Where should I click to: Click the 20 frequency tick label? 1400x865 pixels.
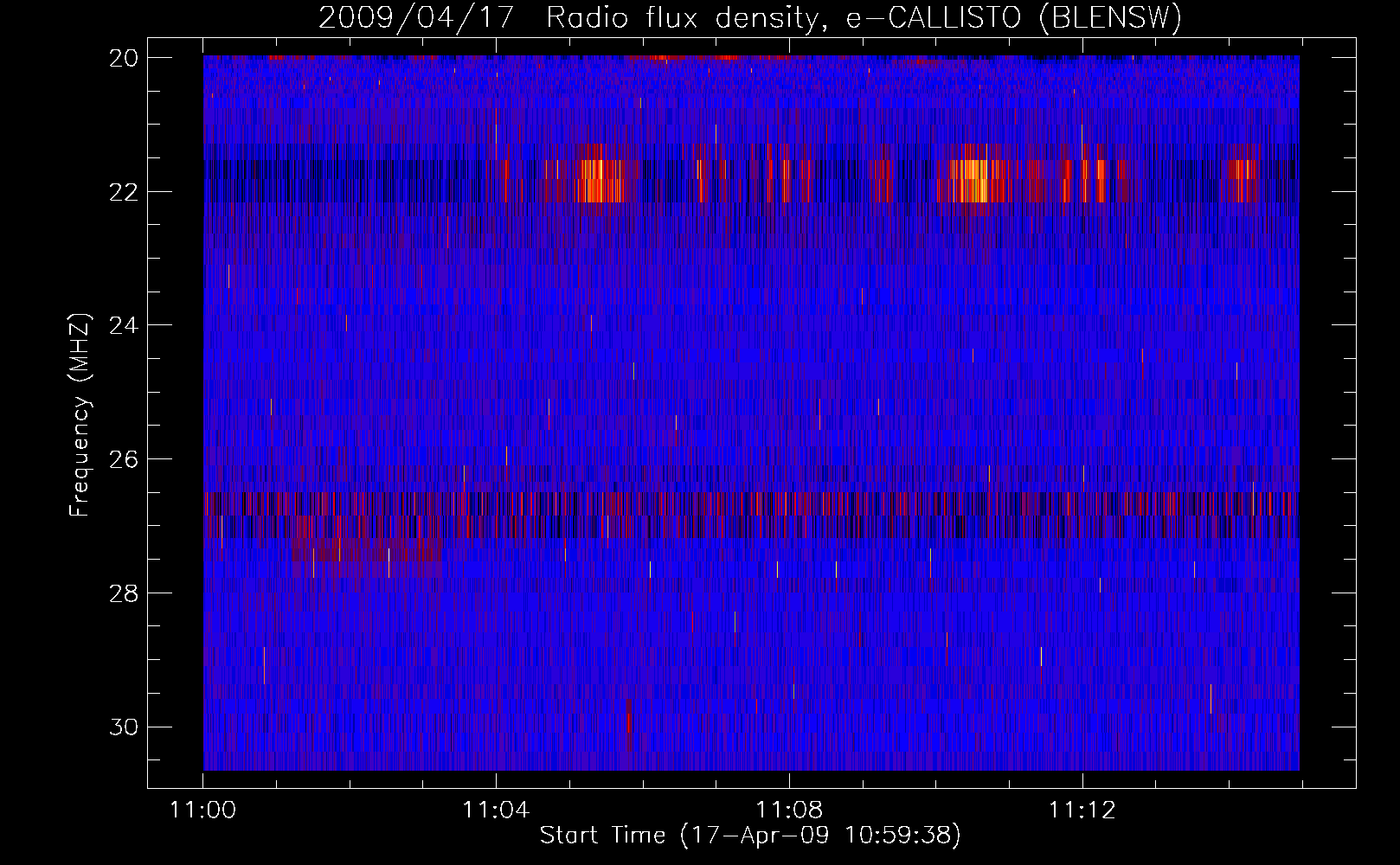[x=124, y=58]
